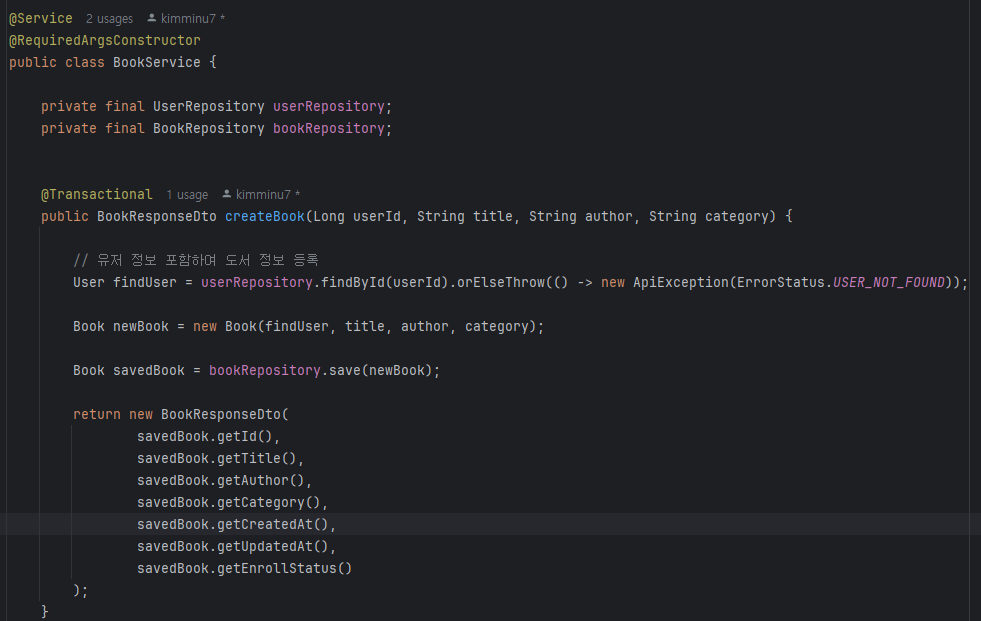Image resolution: width=981 pixels, height=621 pixels.
Task: Click the newBook variable declaration
Action: click(141, 326)
